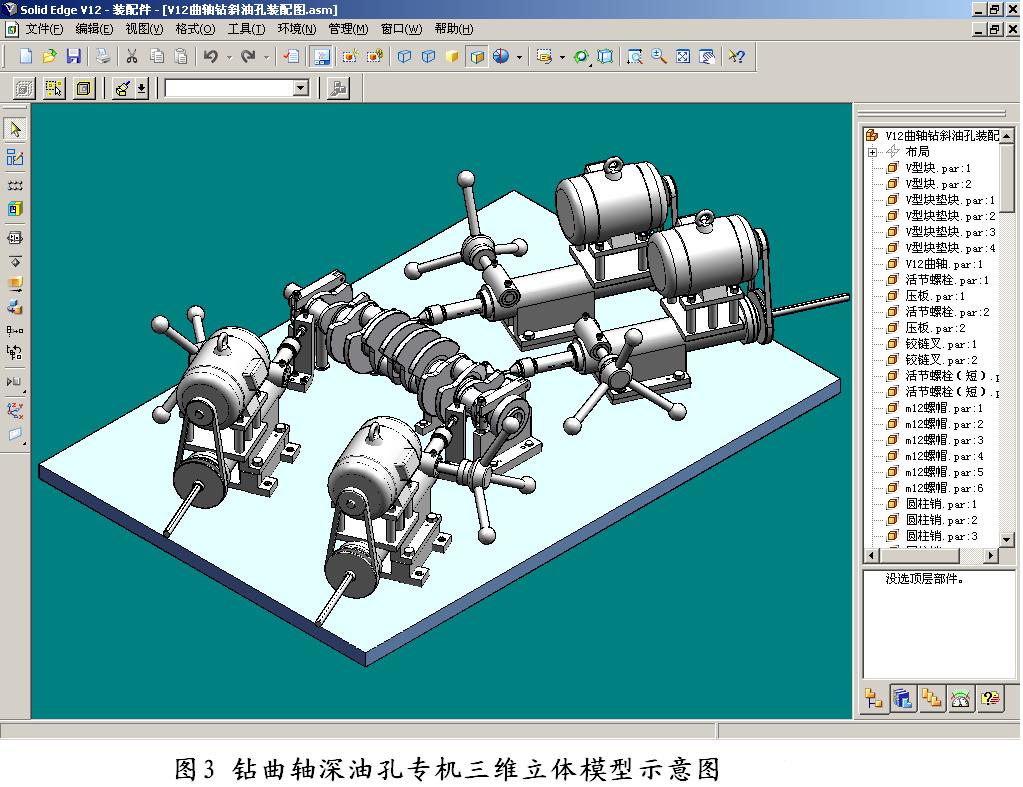Click the common views cube icon

pyautogui.click(x=605, y=57)
